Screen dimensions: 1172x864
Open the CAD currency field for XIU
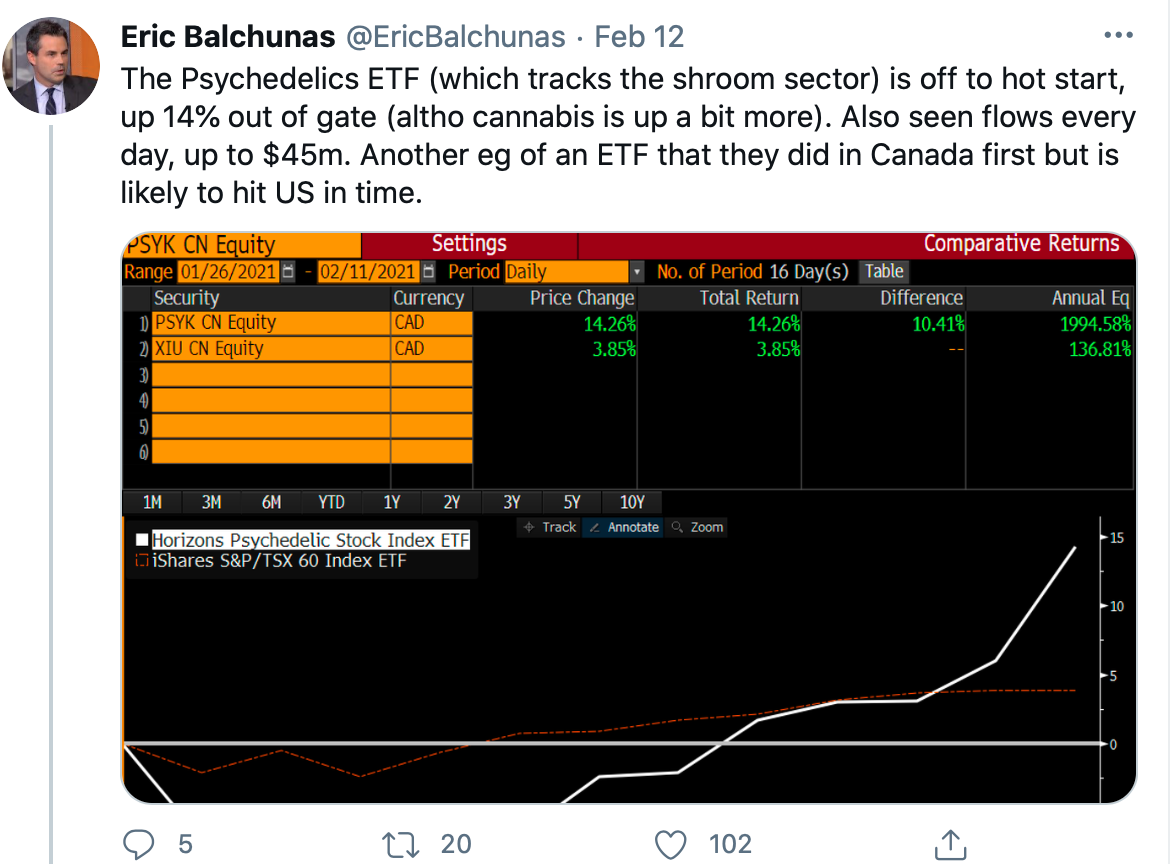coord(431,349)
